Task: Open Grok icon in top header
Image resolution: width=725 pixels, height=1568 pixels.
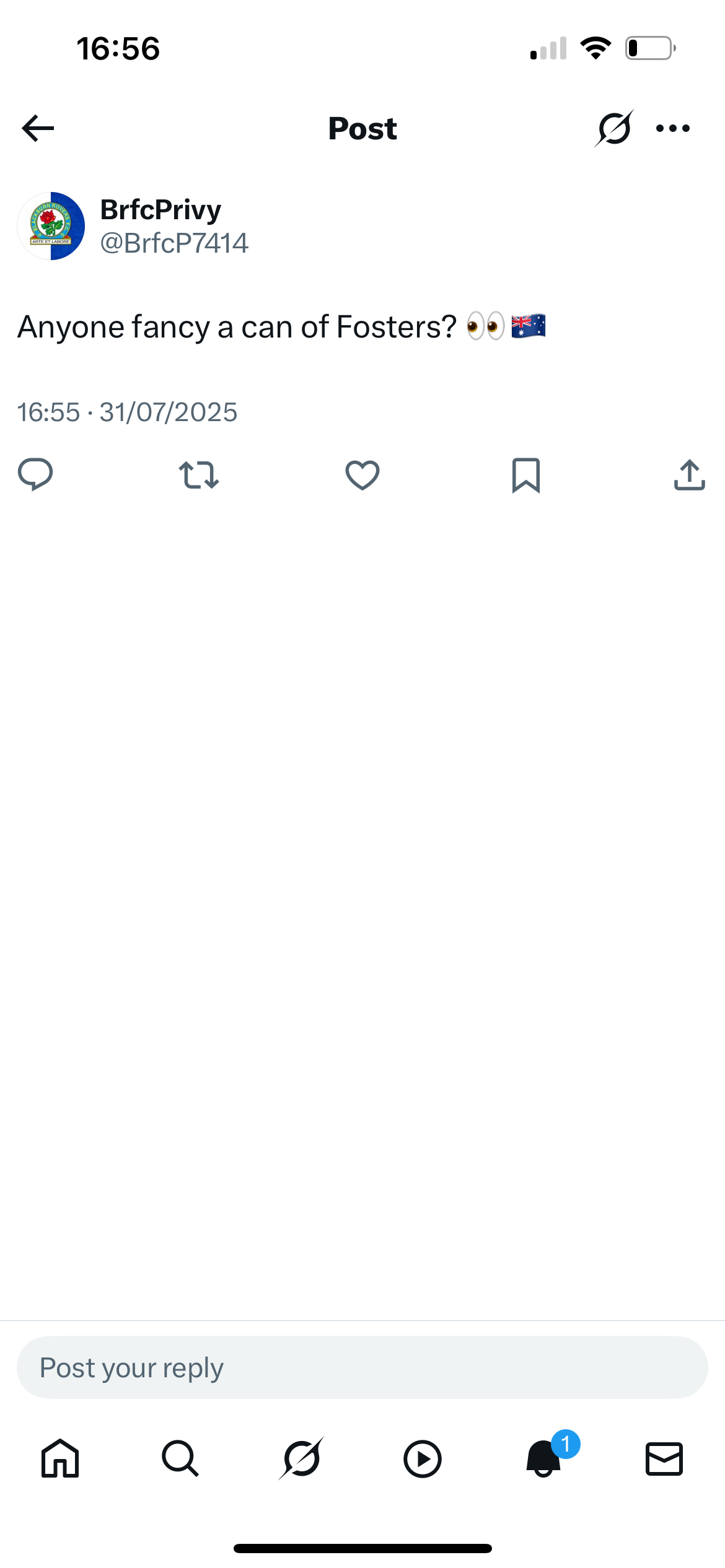Action: (614, 128)
